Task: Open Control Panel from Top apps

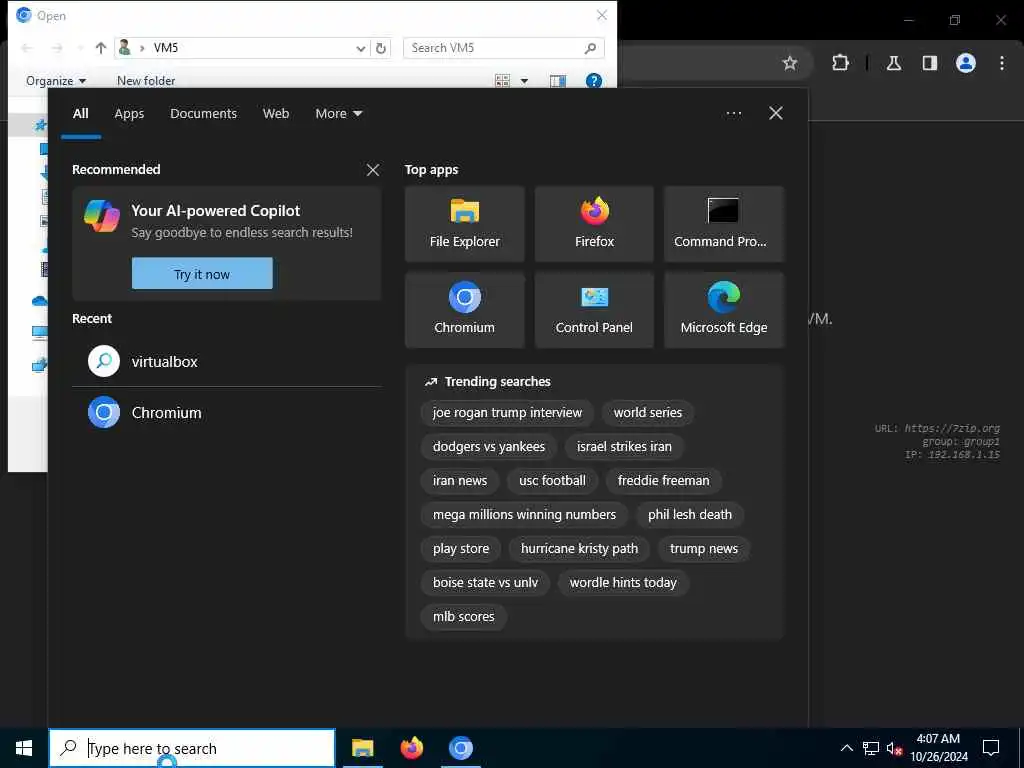Action: click(594, 310)
